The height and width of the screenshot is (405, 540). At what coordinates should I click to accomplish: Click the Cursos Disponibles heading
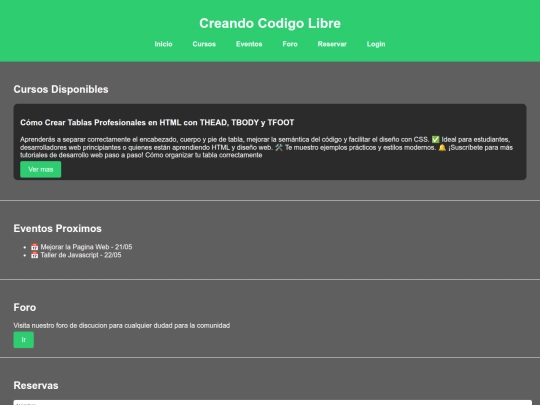click(61, 89)
